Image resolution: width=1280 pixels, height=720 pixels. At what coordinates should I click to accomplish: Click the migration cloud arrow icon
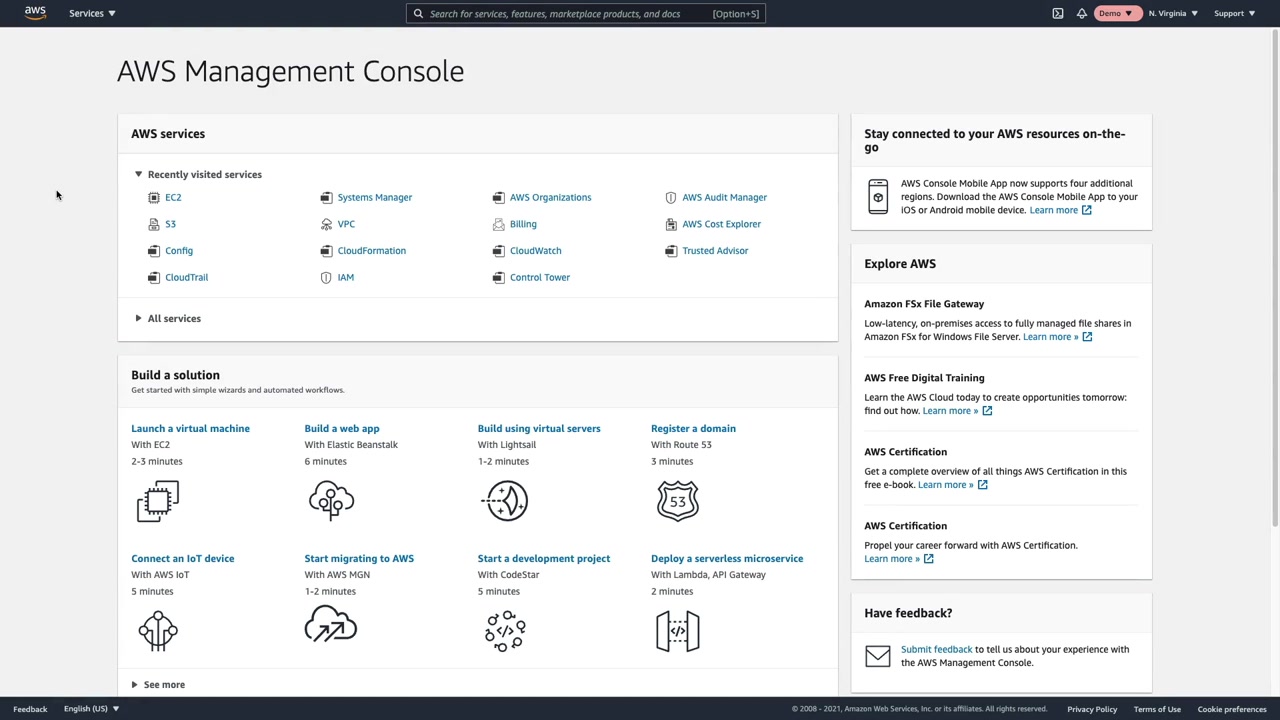[x=331, y=625]
